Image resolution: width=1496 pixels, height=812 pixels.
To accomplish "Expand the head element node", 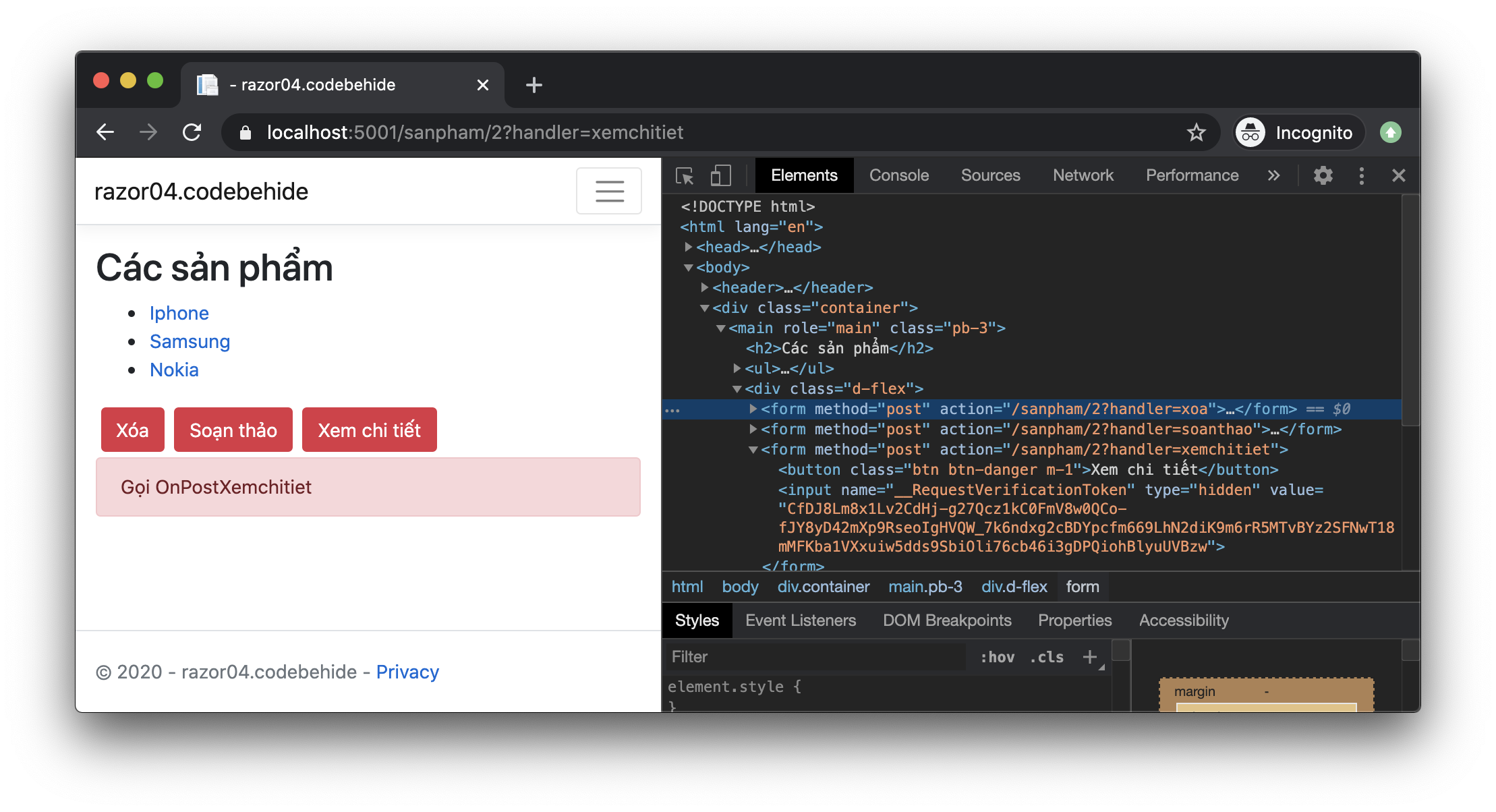I will 689,247.
